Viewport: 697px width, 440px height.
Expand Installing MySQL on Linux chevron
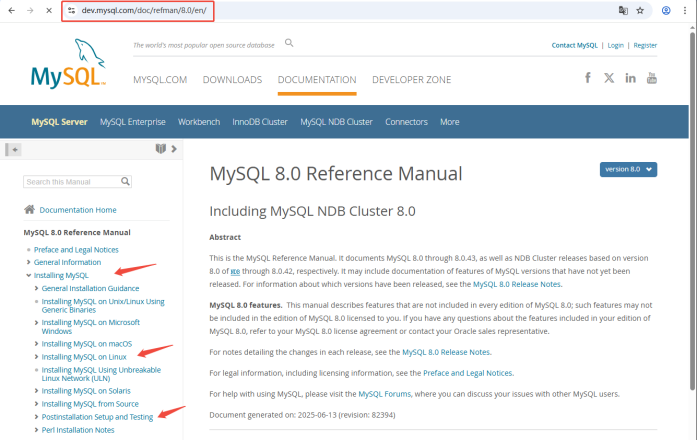tap(36, 356)
